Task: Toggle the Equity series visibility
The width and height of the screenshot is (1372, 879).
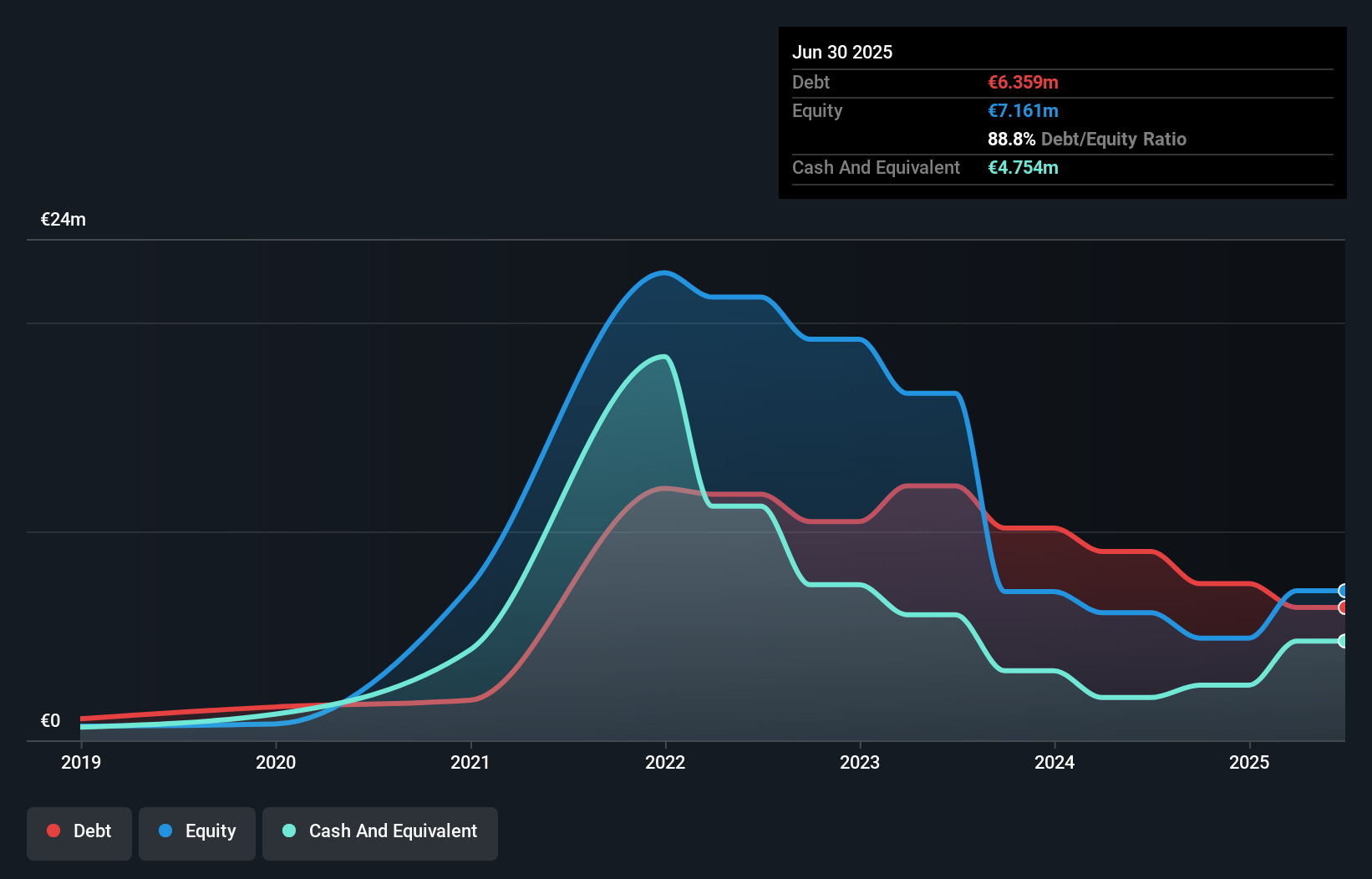Action: 196,831
